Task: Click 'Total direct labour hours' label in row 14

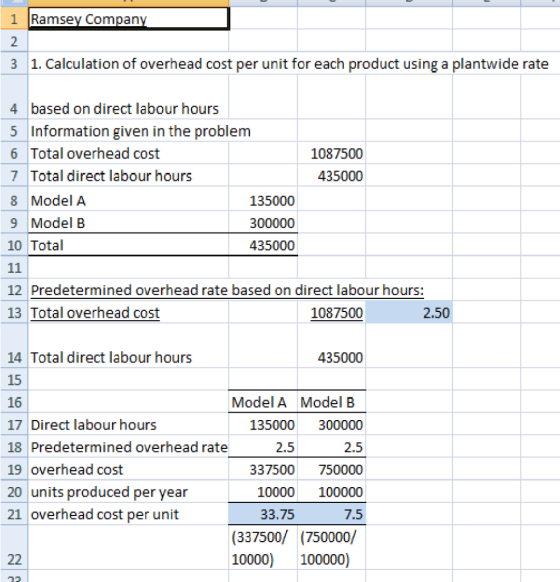Action: coord(111,357)
